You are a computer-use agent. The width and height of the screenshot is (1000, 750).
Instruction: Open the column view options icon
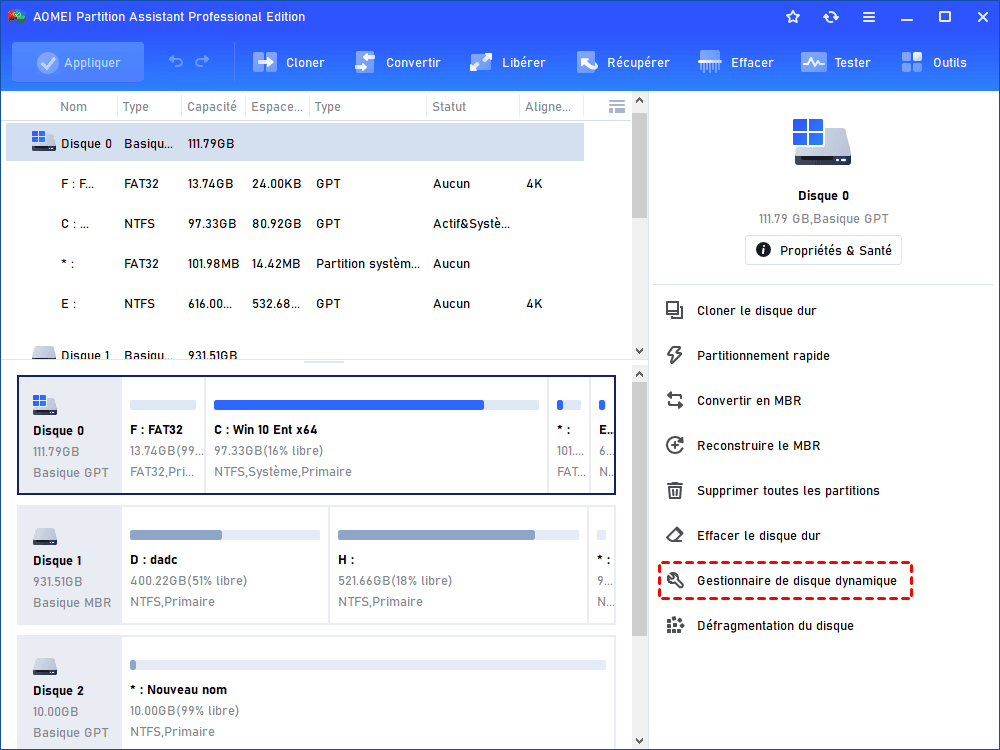coord(616,106)
